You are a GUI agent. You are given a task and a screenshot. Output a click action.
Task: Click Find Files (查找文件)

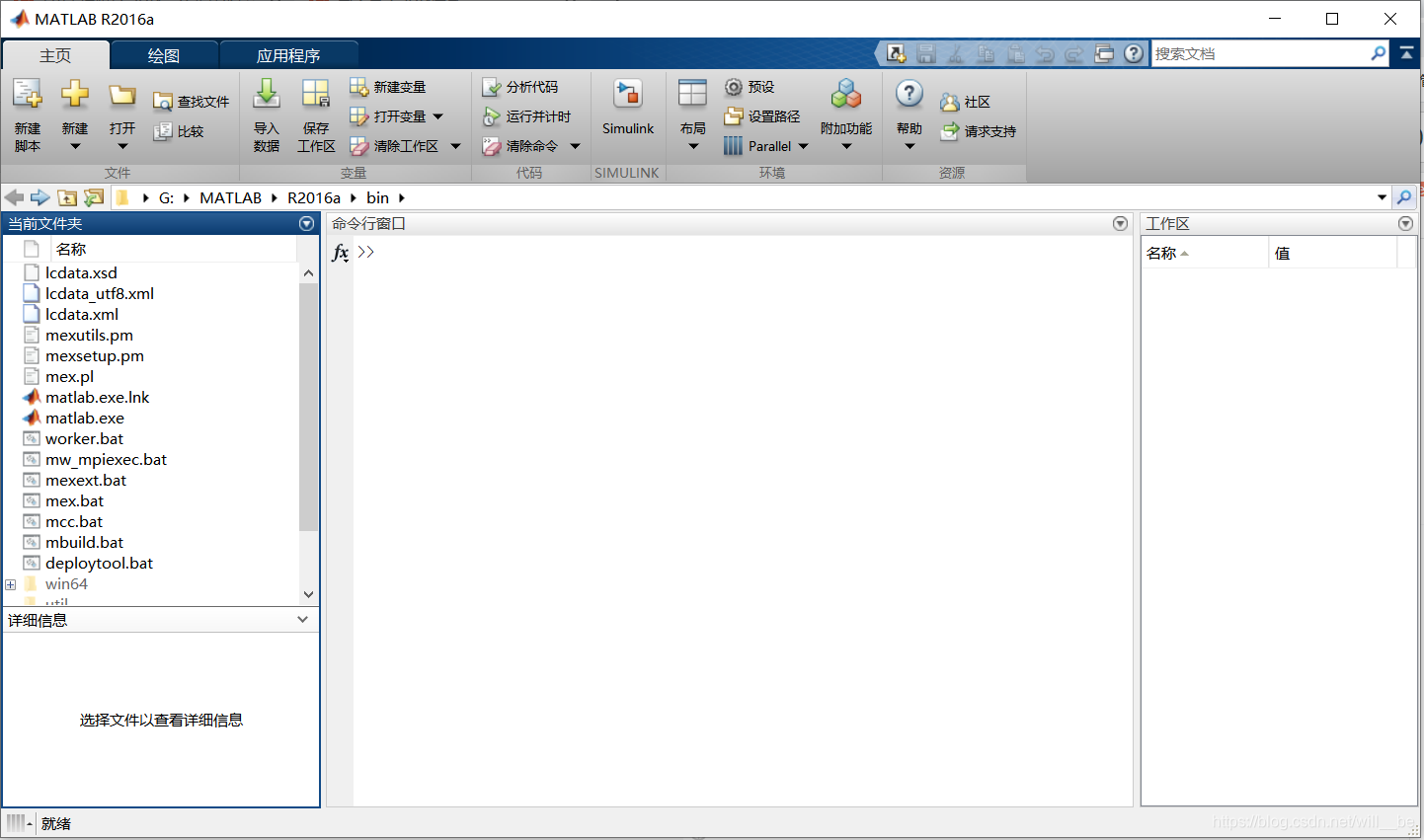click(192, 102)
